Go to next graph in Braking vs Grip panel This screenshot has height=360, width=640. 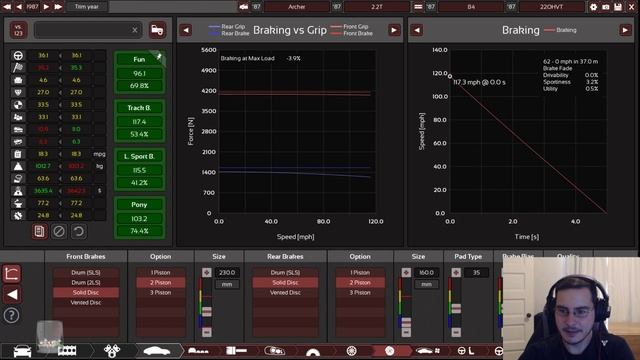pyautogui.click(x=394, y=30)
